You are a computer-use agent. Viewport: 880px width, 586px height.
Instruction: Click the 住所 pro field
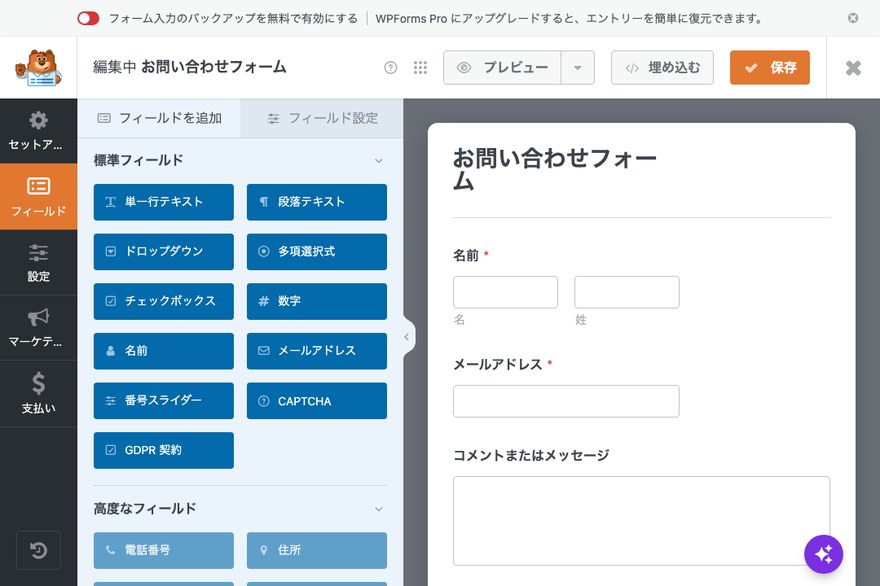pyautogui.click(x=317, y=550)
